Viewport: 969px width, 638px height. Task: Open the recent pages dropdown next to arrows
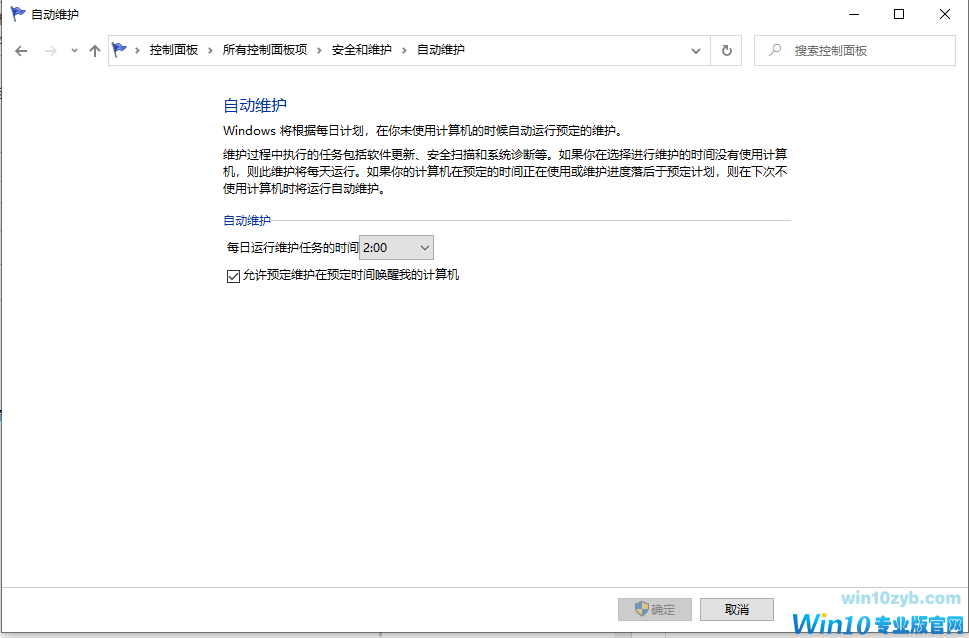tap(73, 49)
